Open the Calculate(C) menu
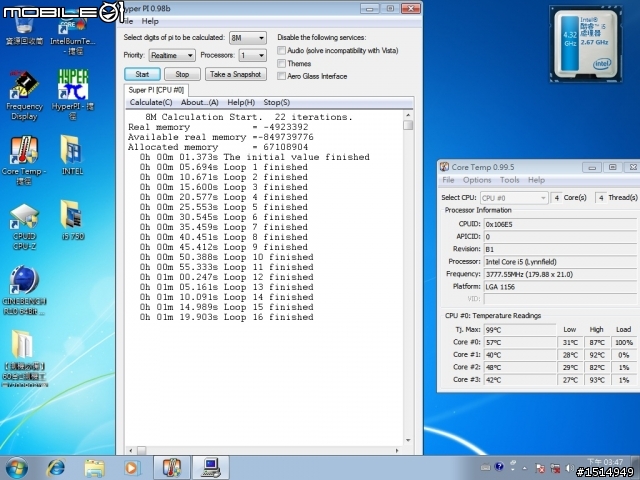 click(x=151, y=102)
